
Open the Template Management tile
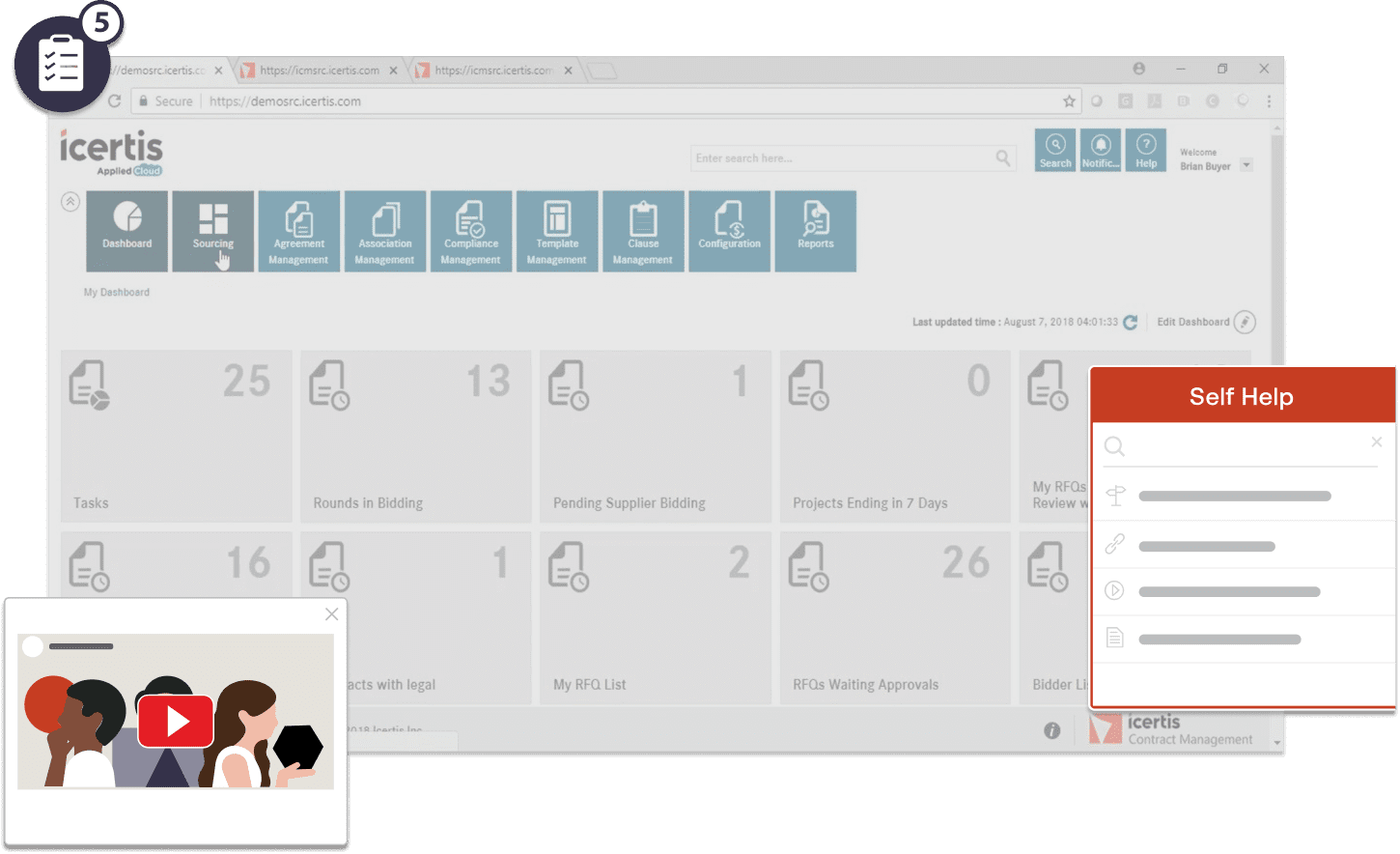coord(557,231)
